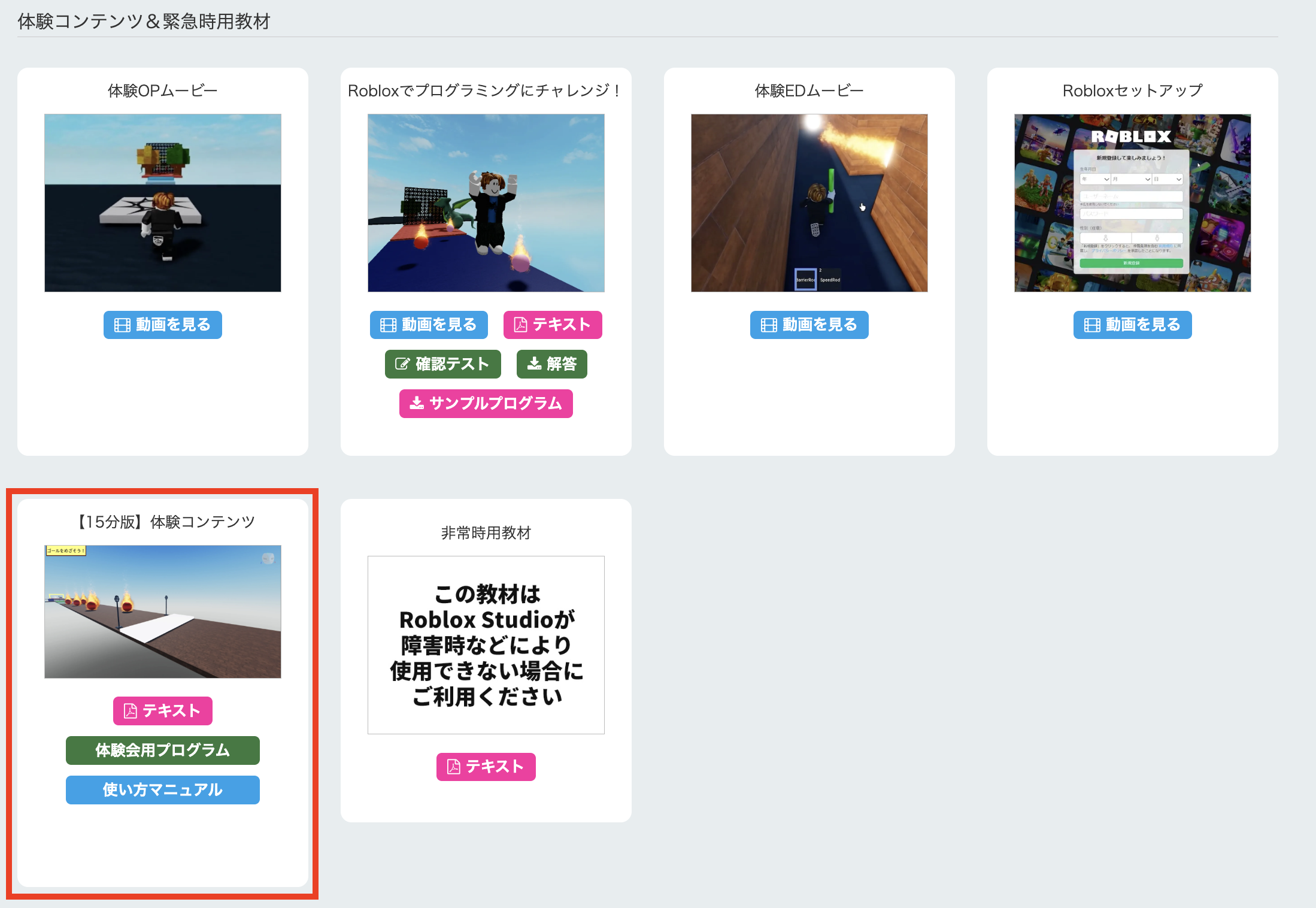Open the 使い方マニュアル
This screenshot has height=908, width=1316.
point(162,789)
